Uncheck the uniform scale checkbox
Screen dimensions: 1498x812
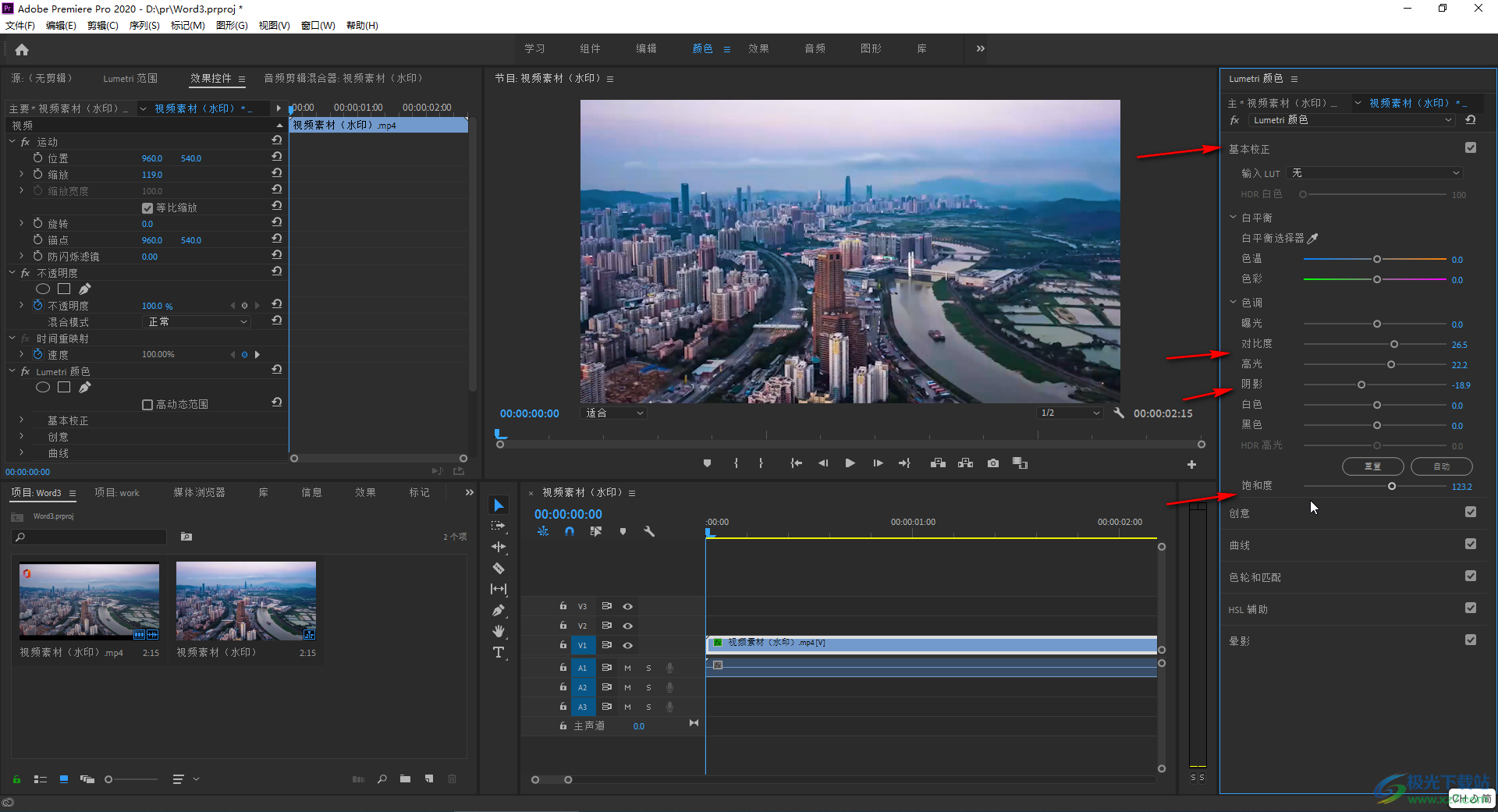pos(147,208)
